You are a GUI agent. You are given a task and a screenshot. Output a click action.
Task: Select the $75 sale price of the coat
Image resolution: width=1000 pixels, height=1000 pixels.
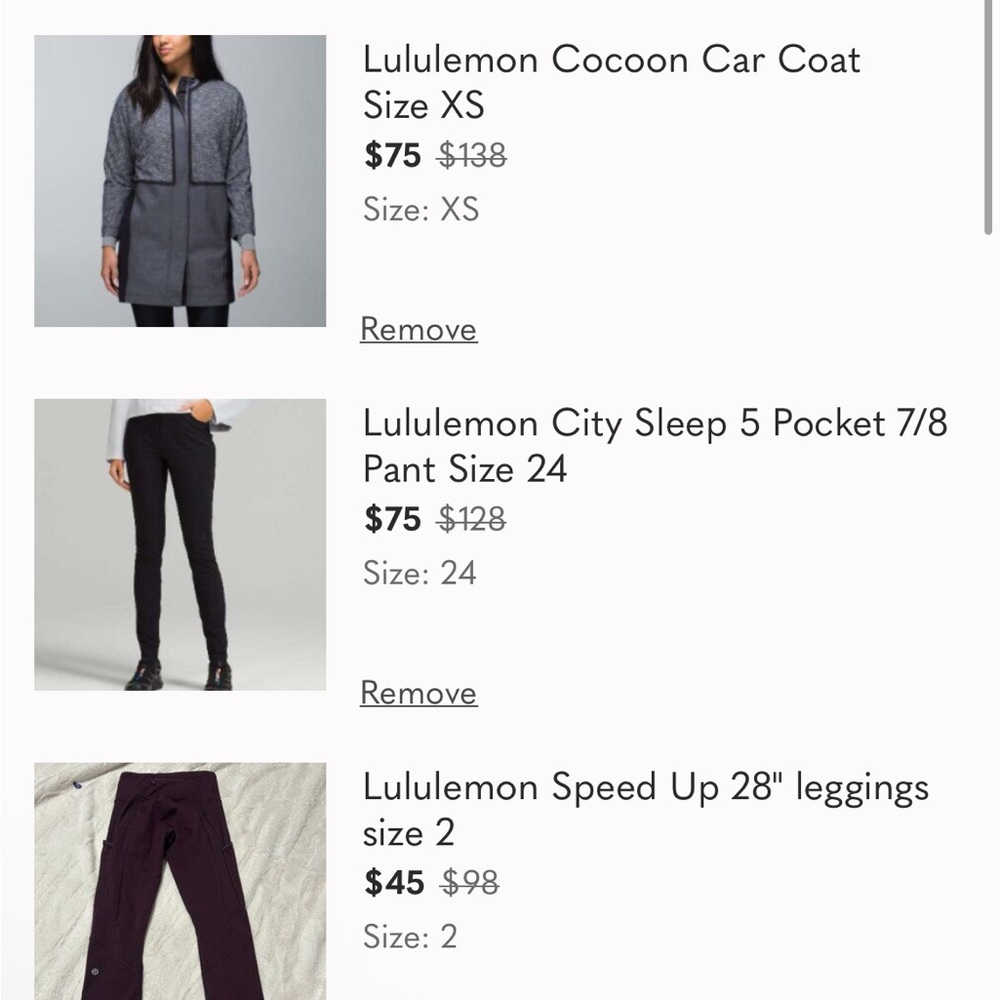[391, 156]
